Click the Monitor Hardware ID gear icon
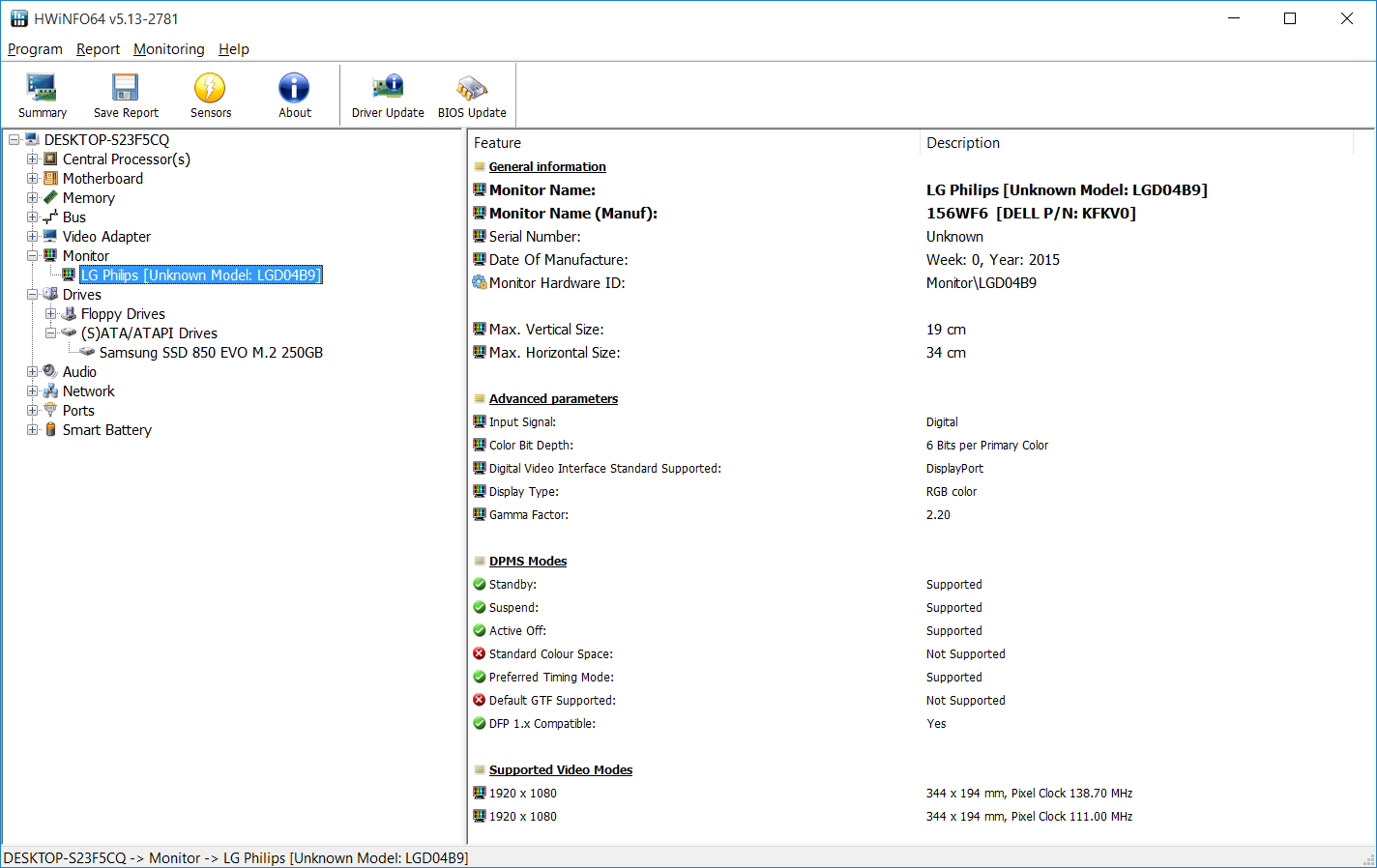Viewport: 1377px width, 868px height. point(480,282)
